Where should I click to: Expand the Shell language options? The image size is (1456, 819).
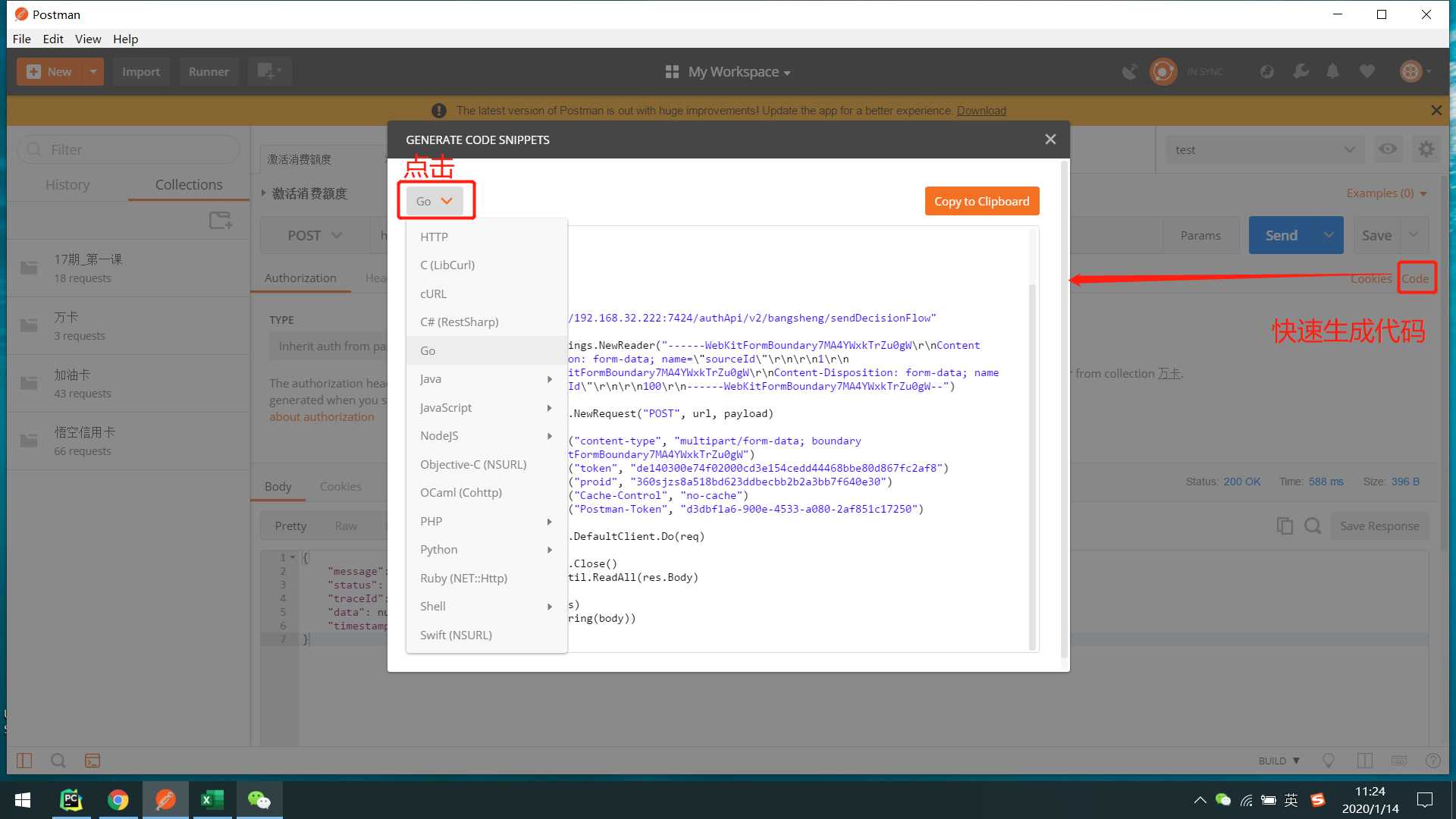tap(485, 606)
